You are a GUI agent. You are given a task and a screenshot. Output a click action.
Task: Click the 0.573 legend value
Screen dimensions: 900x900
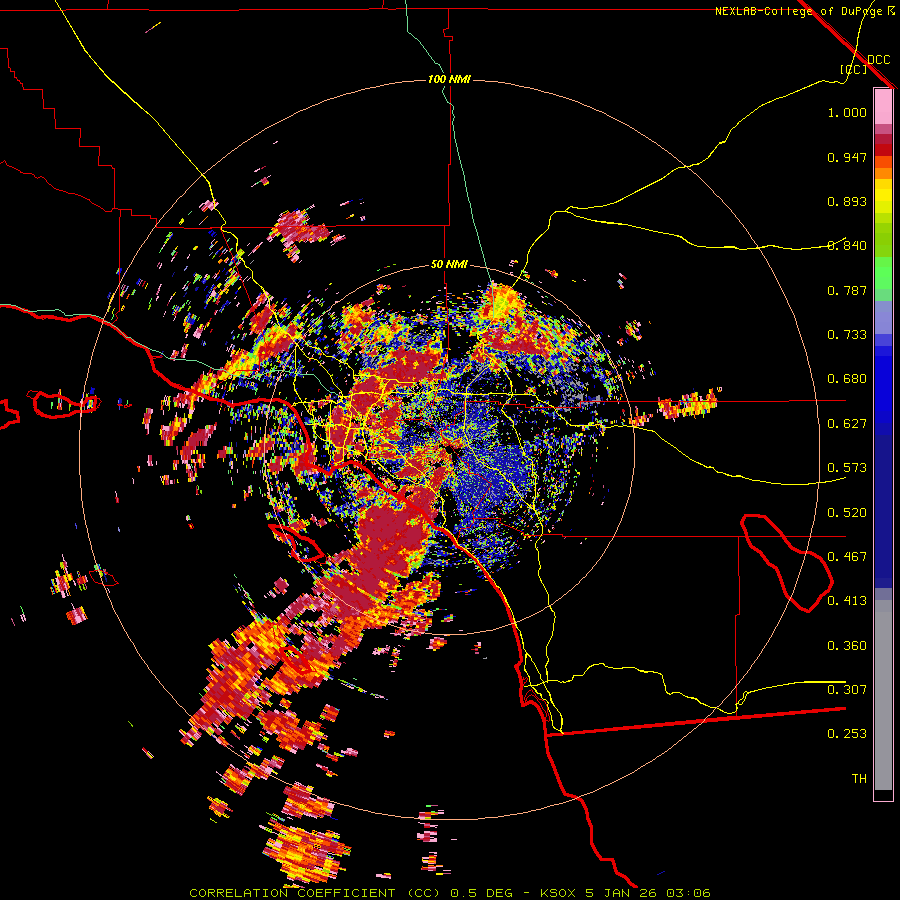pos(847,468)
